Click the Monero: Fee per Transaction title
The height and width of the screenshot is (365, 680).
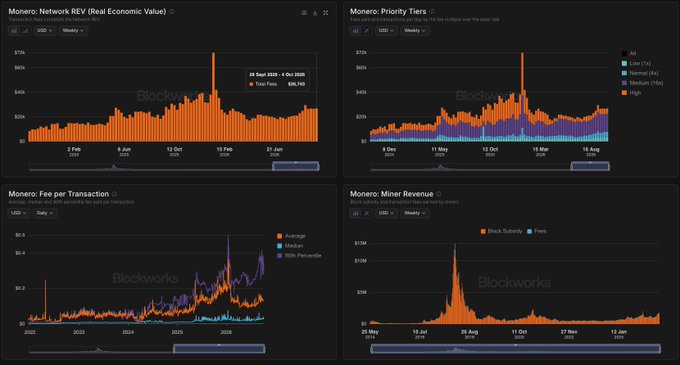click(x=59, y=194)
